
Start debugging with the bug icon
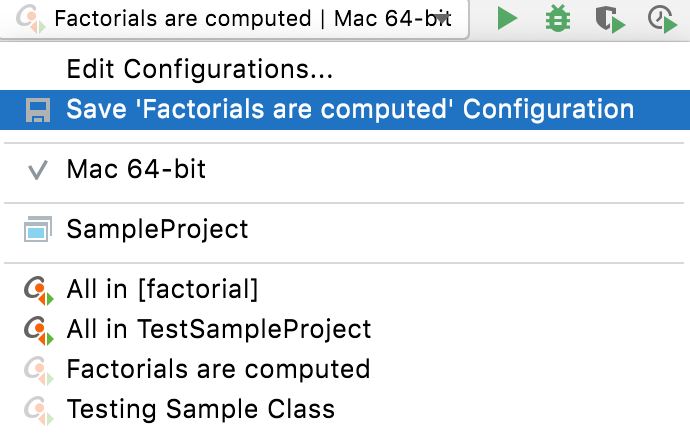tap(557, 18)
